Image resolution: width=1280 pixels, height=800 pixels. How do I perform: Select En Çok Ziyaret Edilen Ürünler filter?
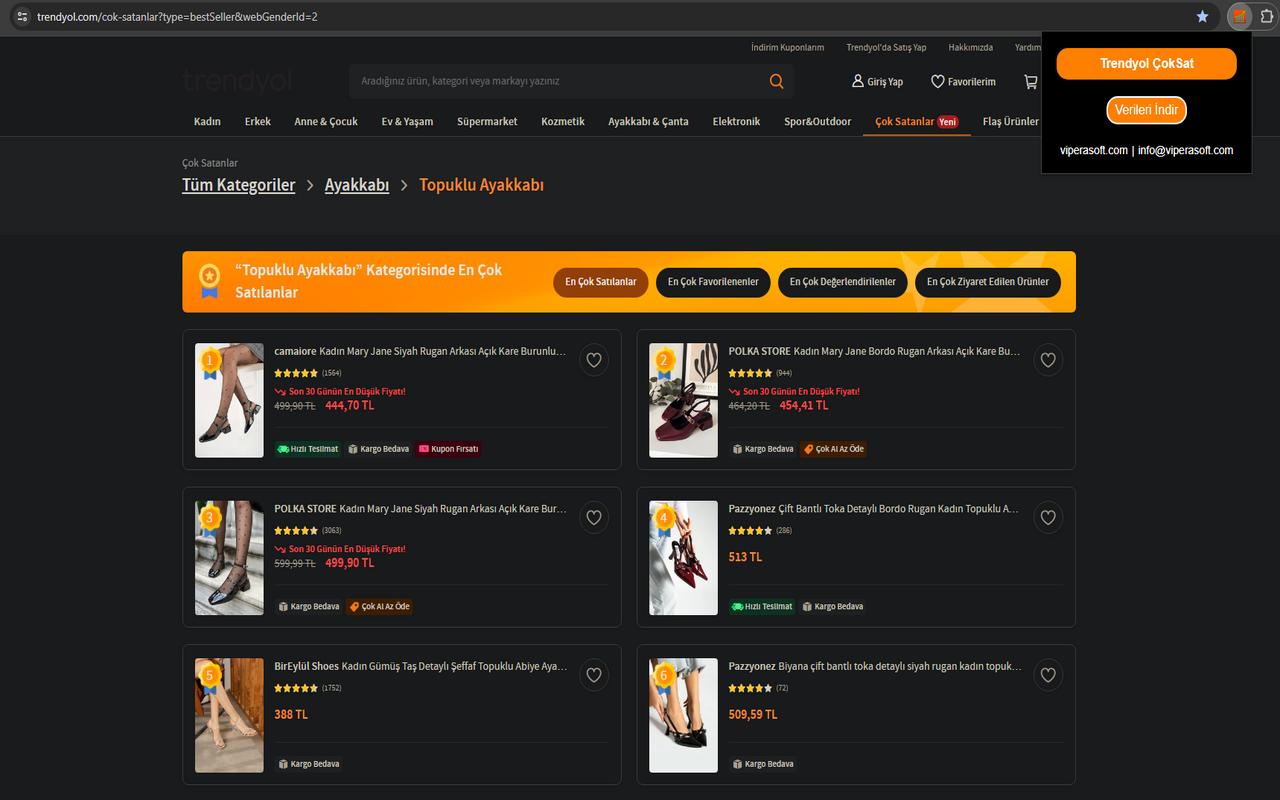pyautogui.click(x=988, y=282)
